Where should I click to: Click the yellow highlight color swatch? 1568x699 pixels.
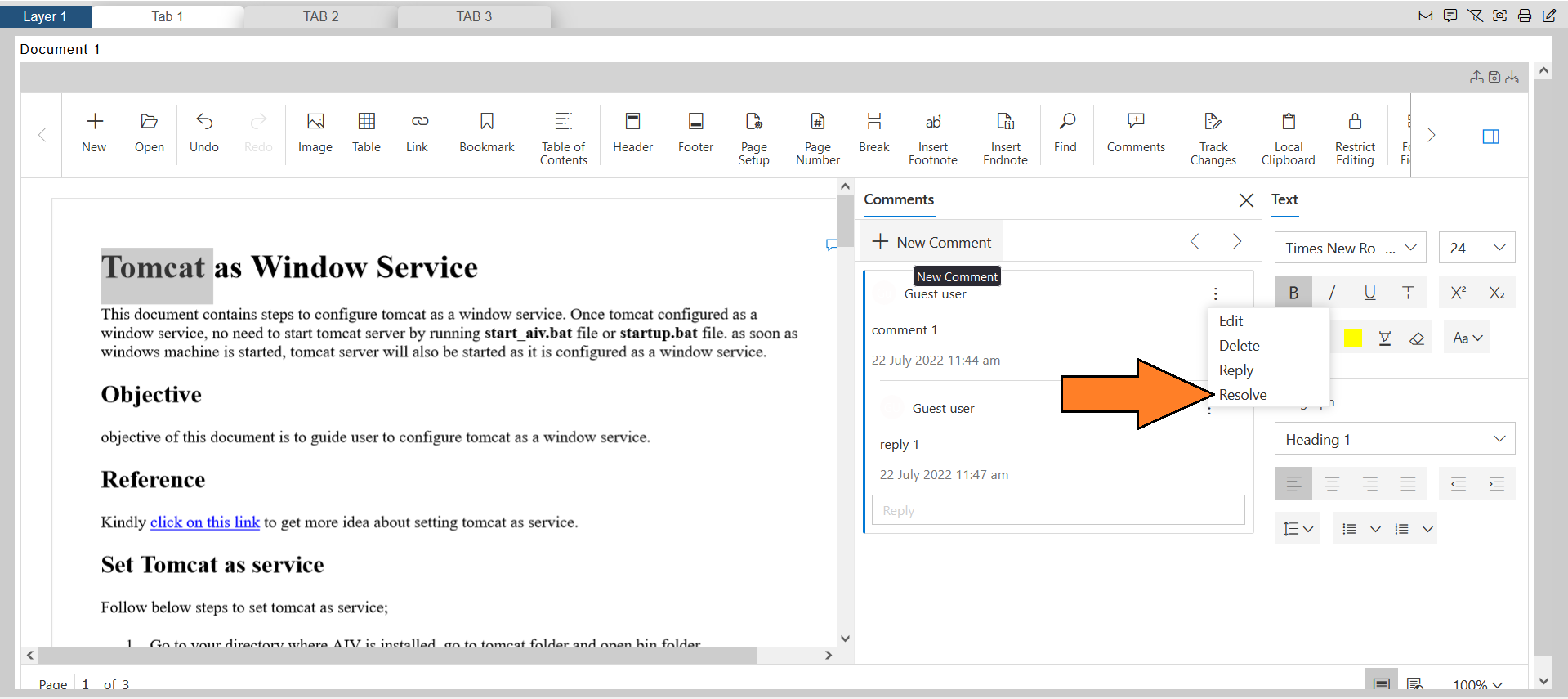pyautogui.click(x=1353, y=338)
